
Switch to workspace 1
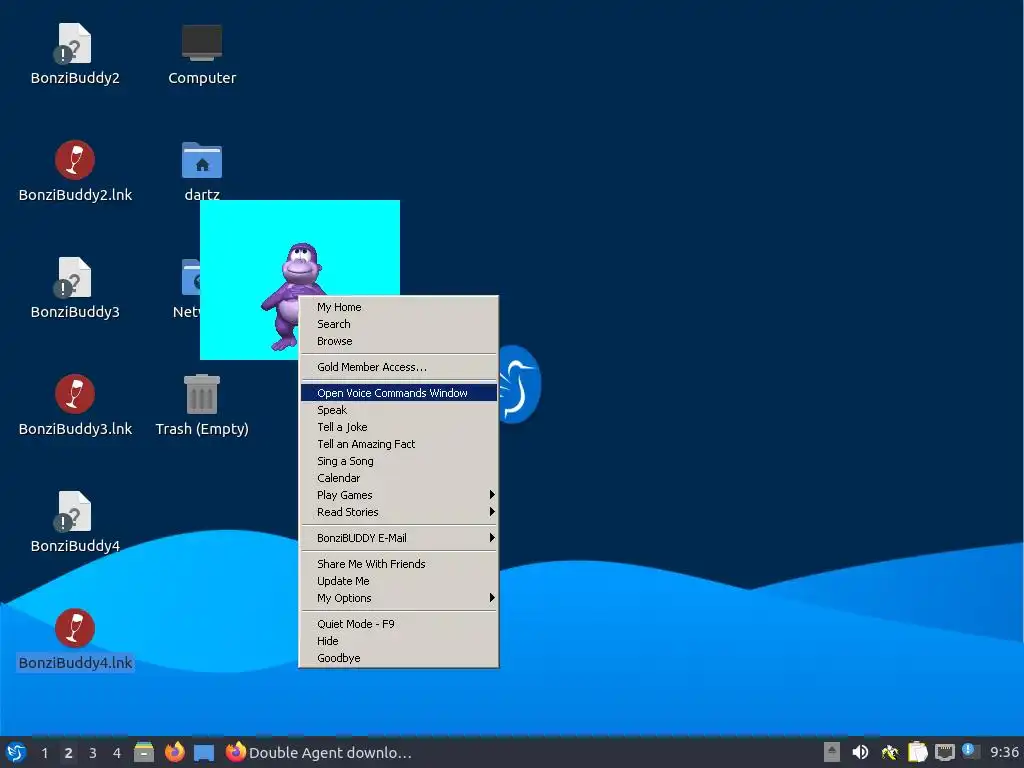pyautogui.click(x=44, y=753)
